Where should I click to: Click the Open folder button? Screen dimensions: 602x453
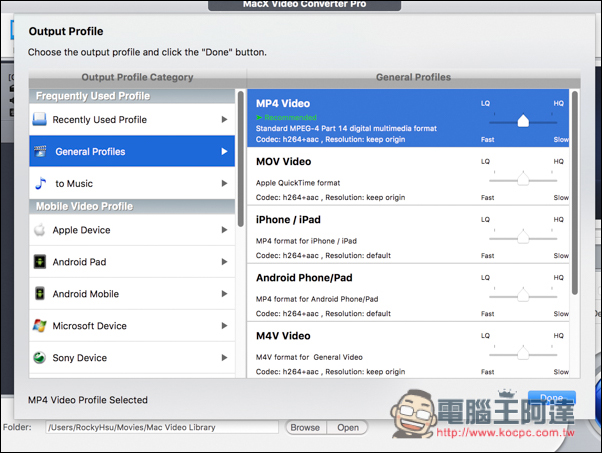click(348, 428)
